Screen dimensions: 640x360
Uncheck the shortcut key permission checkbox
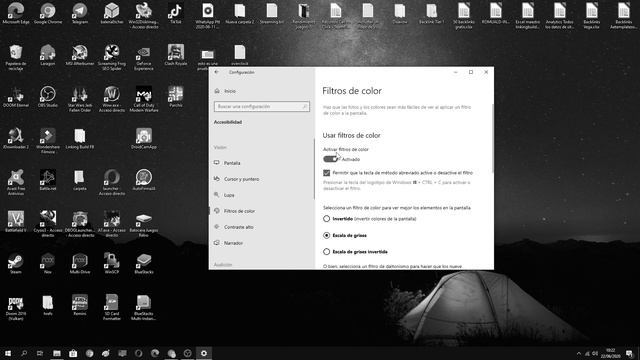pyautogui.click(x=327, y=173)
